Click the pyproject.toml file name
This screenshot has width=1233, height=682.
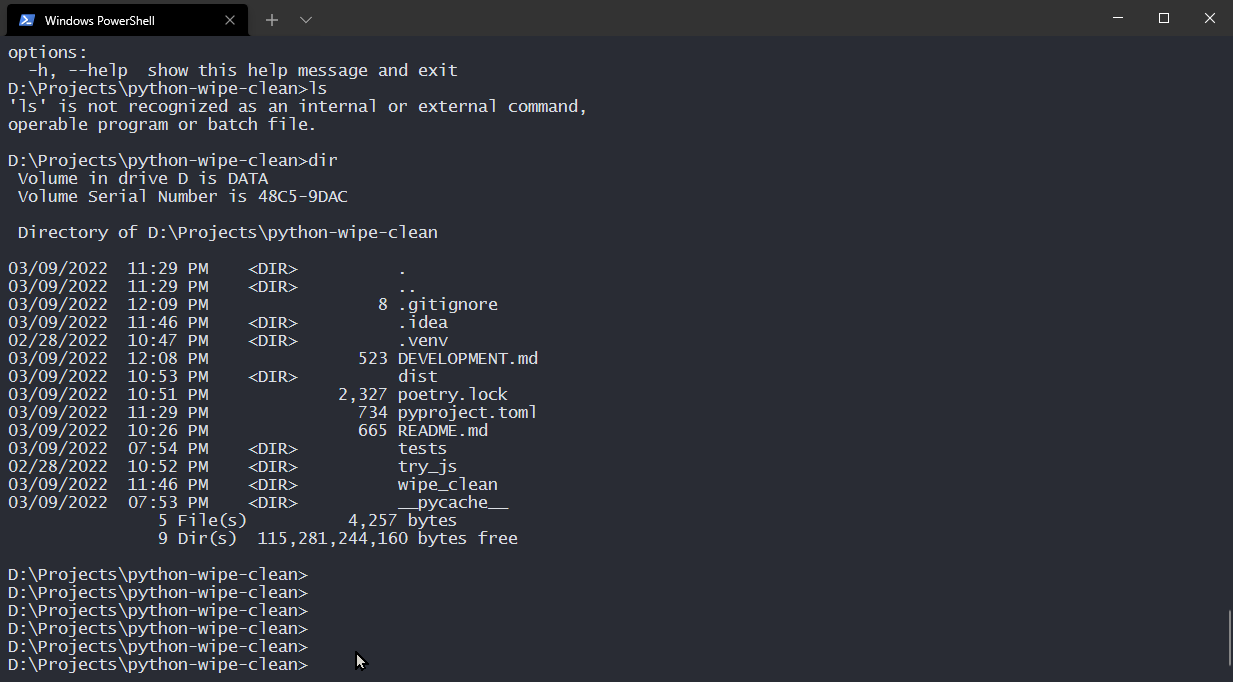pyautogui.click(x=467, y=413)
